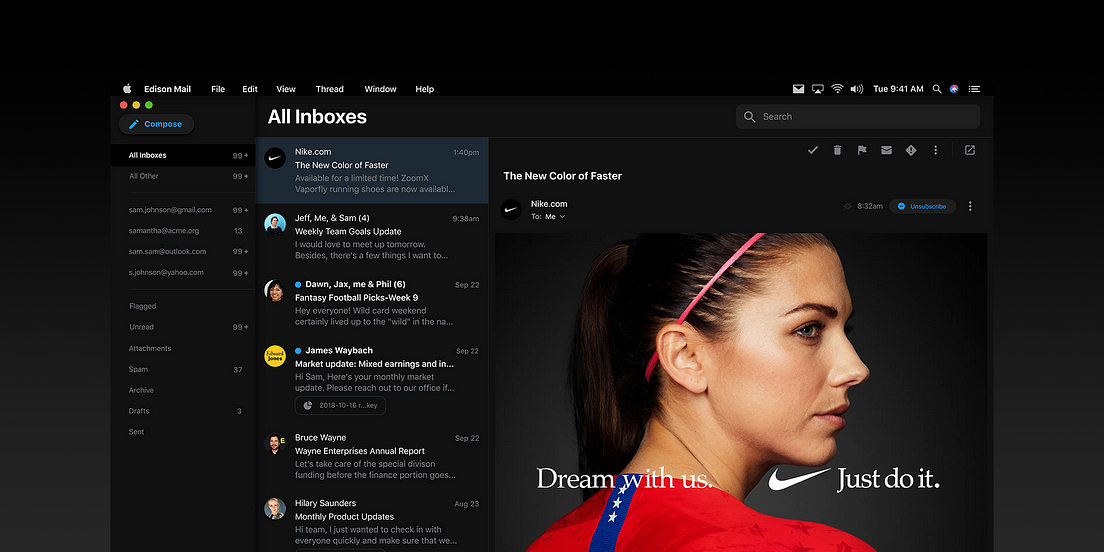Mark the message unread with the envelope icon
Screen dimensions: 1104x552
(886, 150)
